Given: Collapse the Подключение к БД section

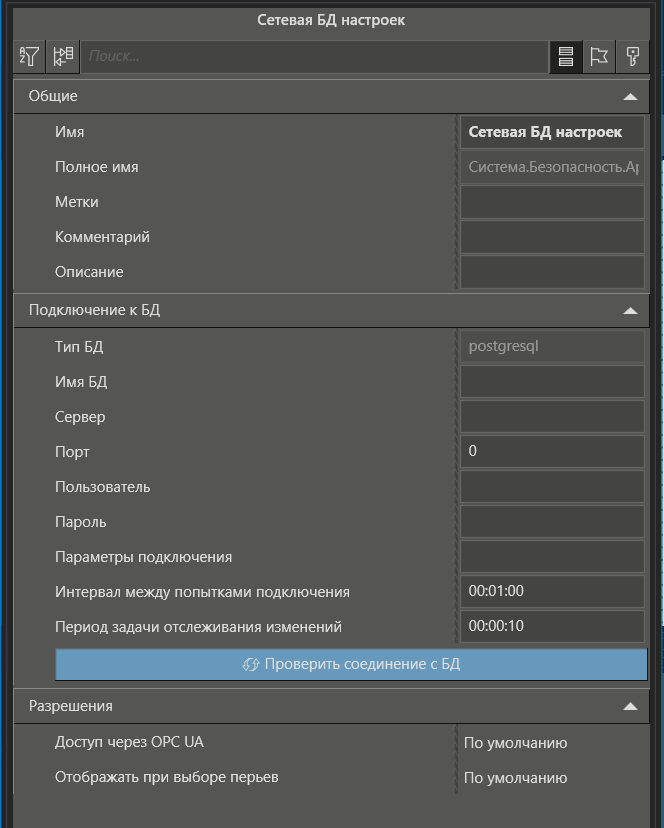Looking at the screenshot, I should click(x=630, y=310).
